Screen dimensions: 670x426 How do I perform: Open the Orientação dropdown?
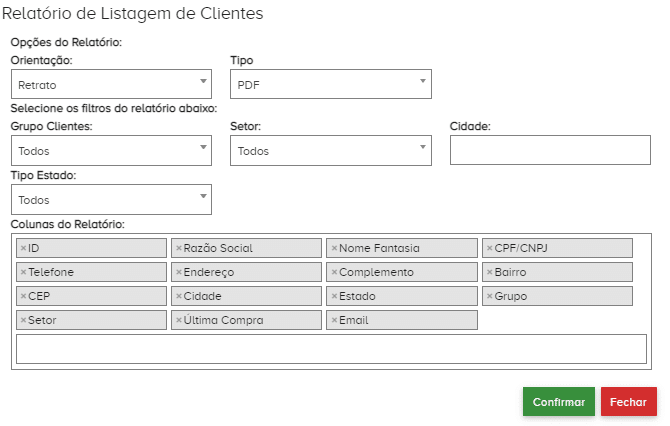tap(111, 85)
